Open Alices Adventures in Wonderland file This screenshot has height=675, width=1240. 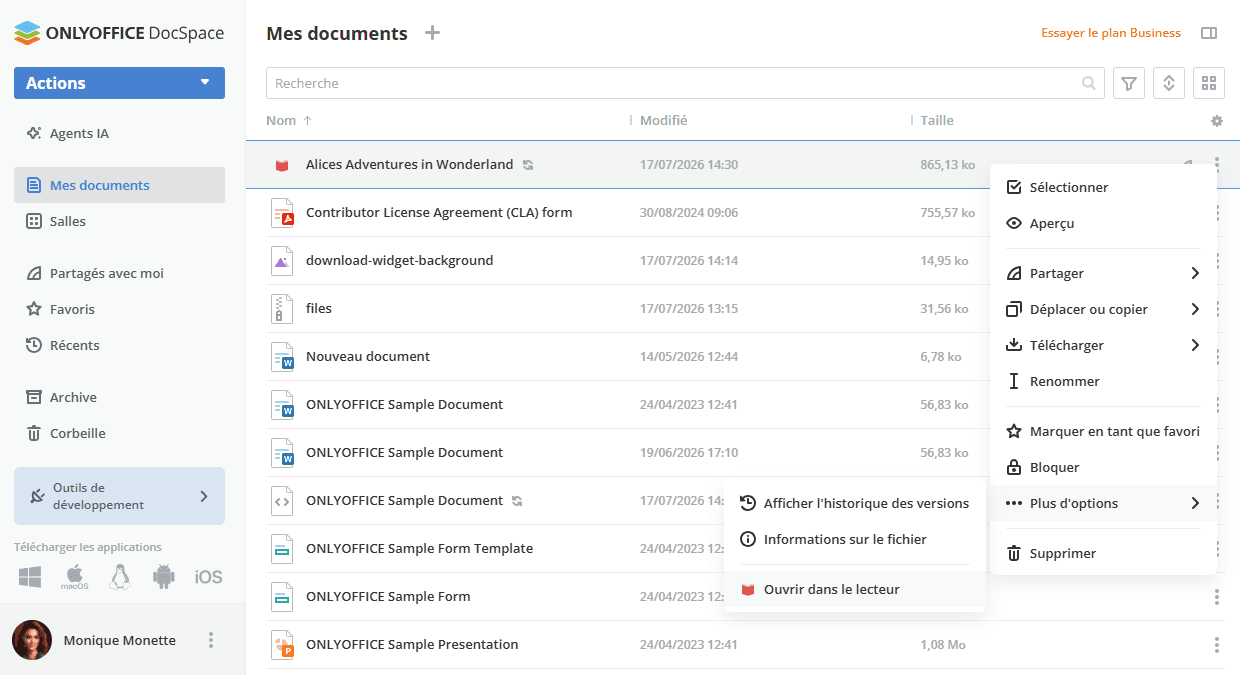(x=409, y=164)
